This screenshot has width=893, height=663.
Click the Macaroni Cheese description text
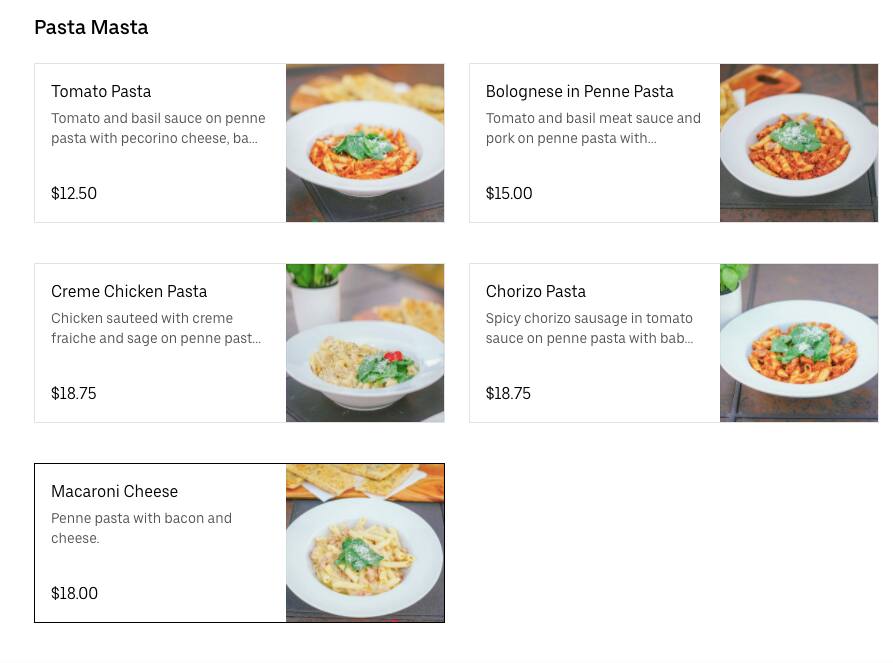pos(142,528)
